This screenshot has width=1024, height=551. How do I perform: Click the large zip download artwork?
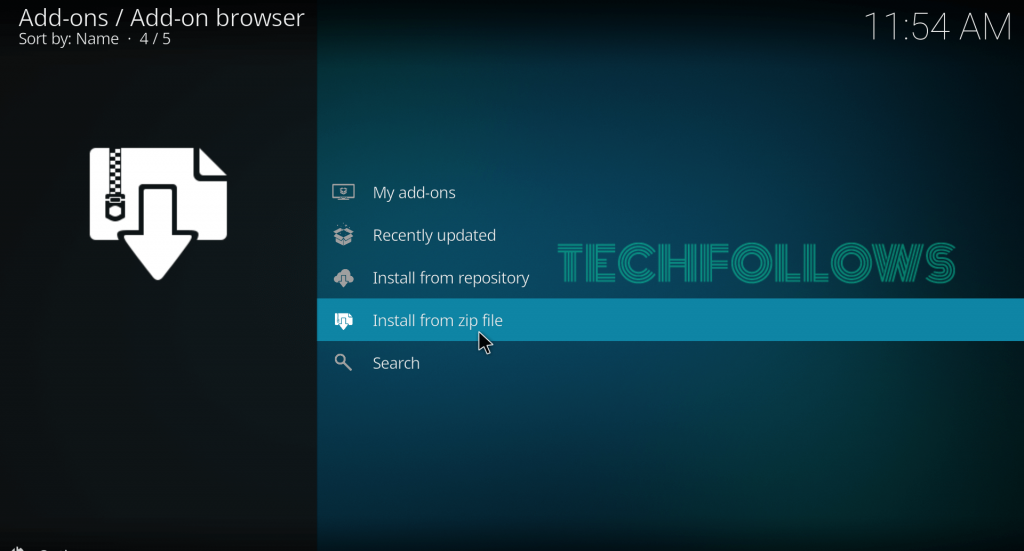tap(158, 213)
